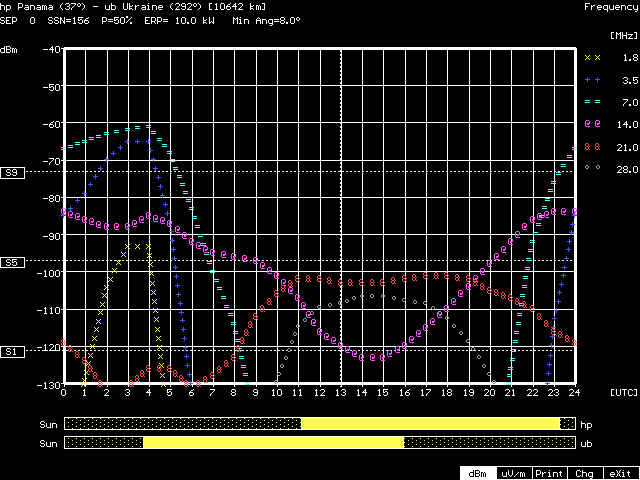The width and height of the screenshot is (640, 480).
Task: Click the hp sunlight bar for Panama
Action: 320,423
